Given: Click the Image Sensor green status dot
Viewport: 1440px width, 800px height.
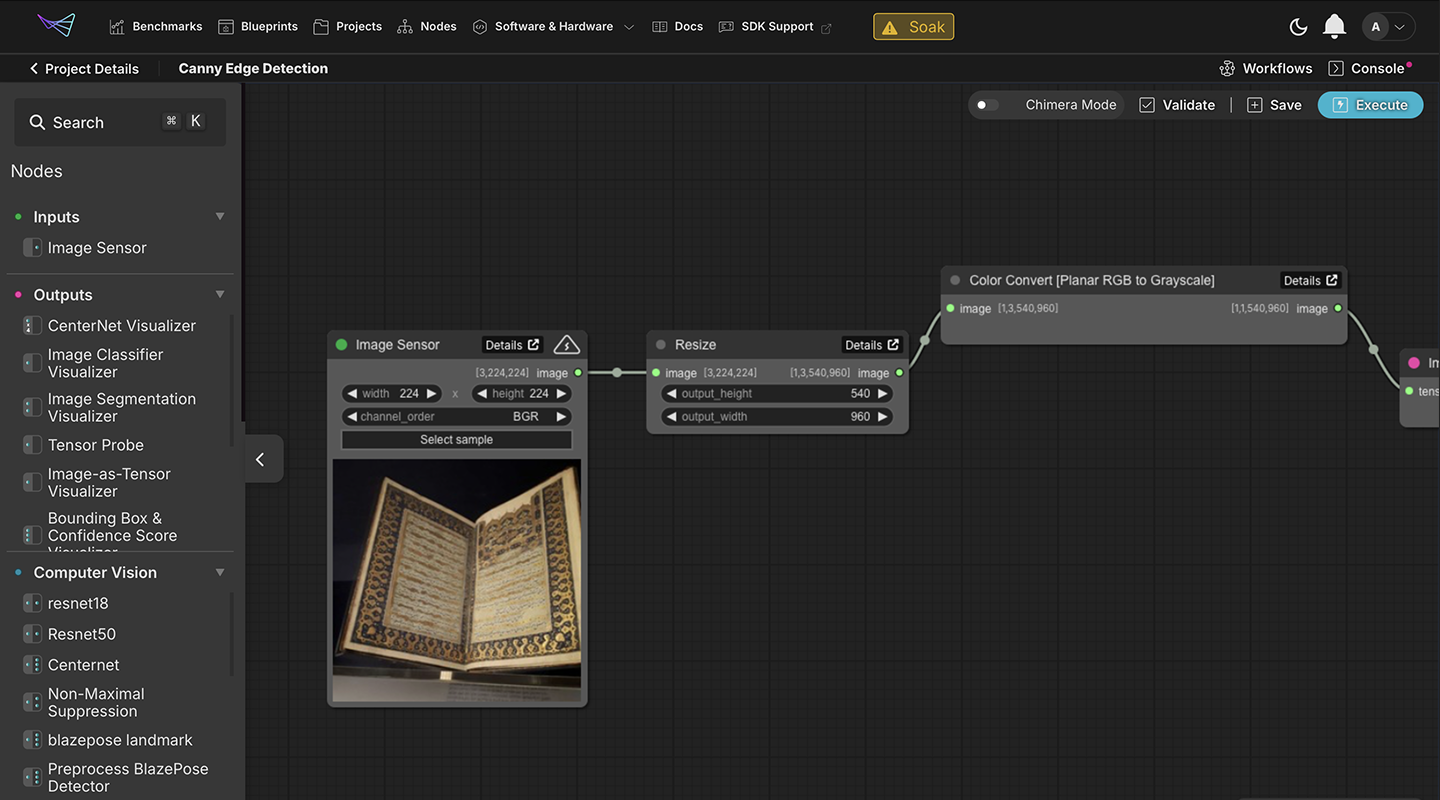Looking at the screenshot, I should pos(341,345).
